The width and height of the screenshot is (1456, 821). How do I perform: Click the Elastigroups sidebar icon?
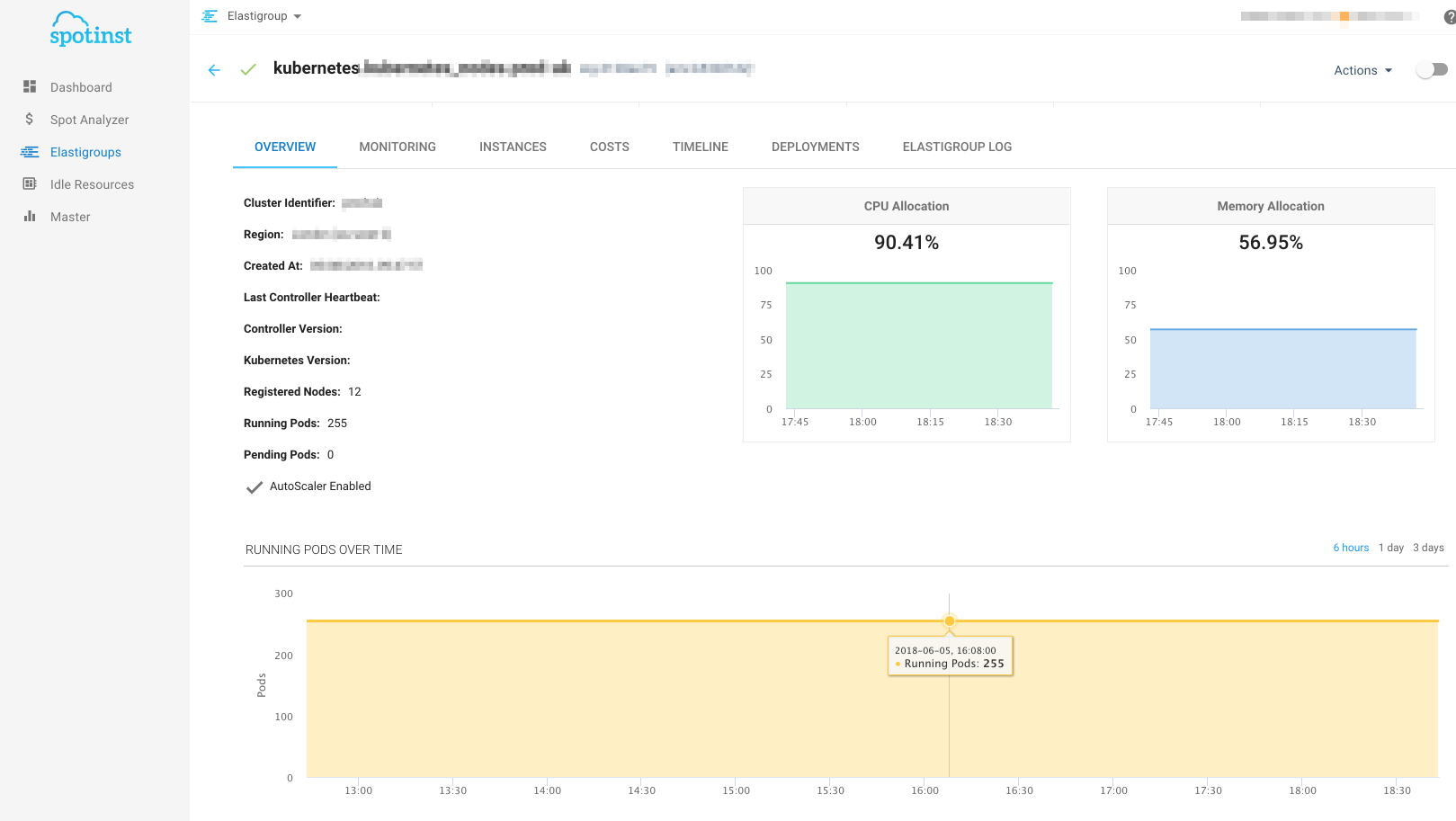click(x=30, y=152)
